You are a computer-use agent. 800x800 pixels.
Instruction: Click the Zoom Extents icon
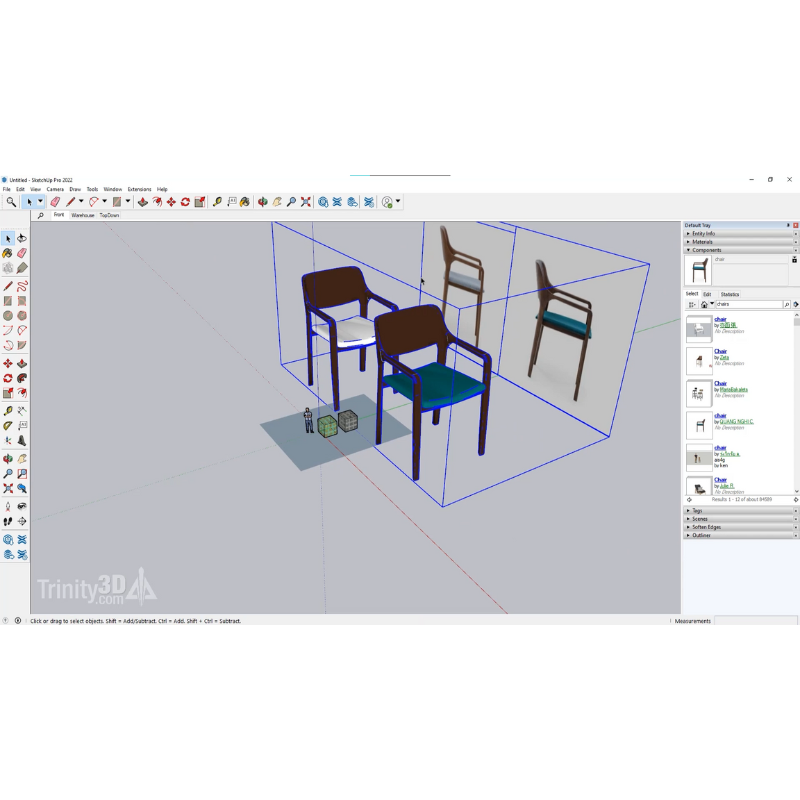pyautogui.click(x=306, y=202)
